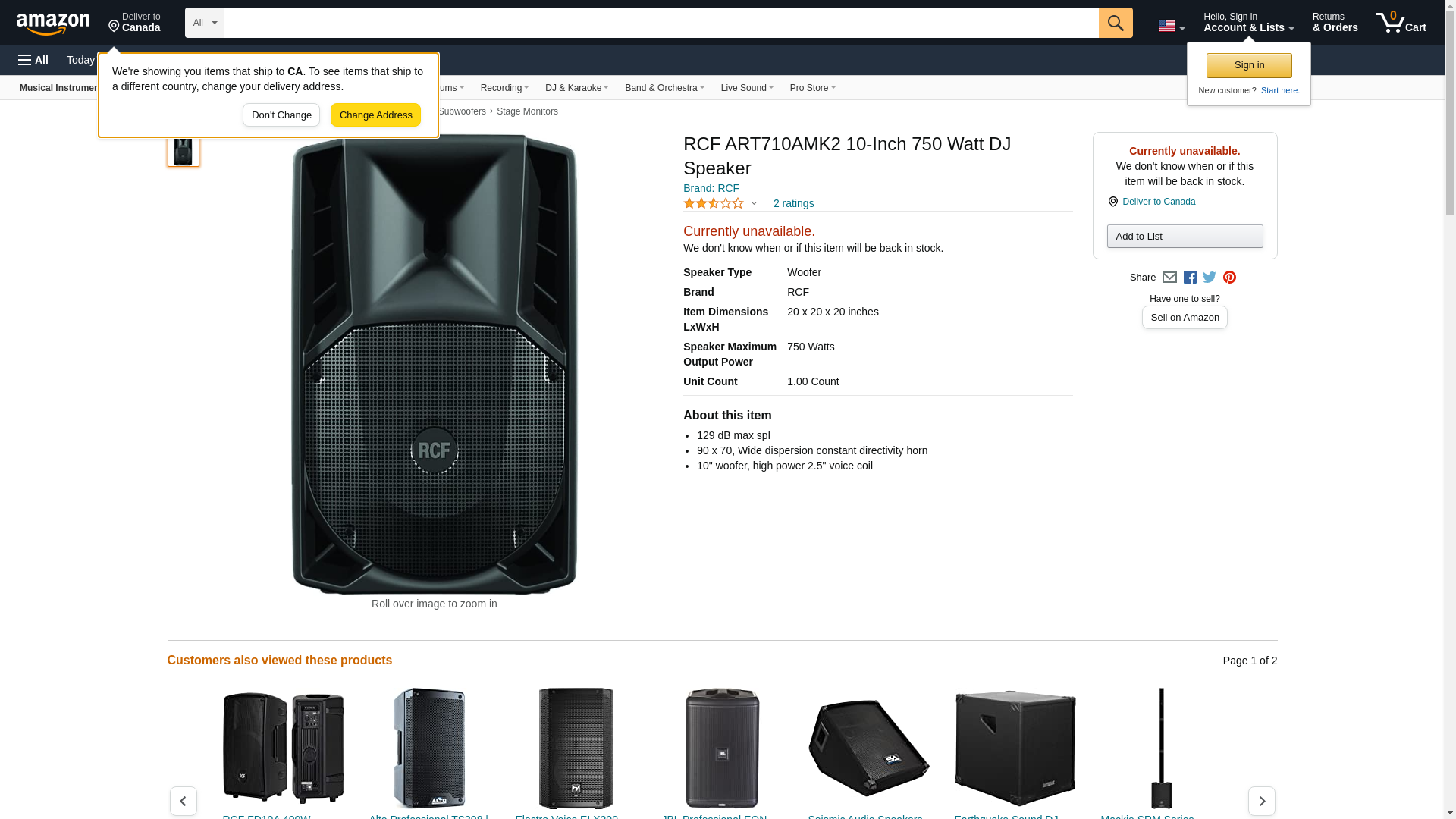Open the All hamburger menu
This screenshot has width=1456, height=819.
coord(33,60)
